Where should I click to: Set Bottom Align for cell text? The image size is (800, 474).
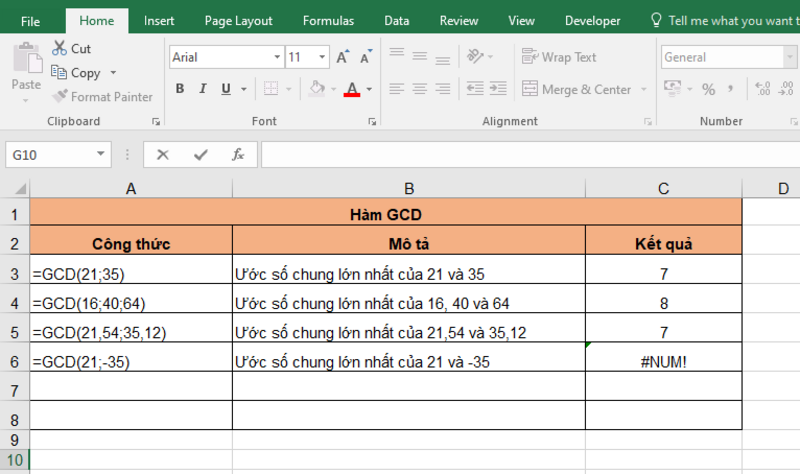(442, 59)
